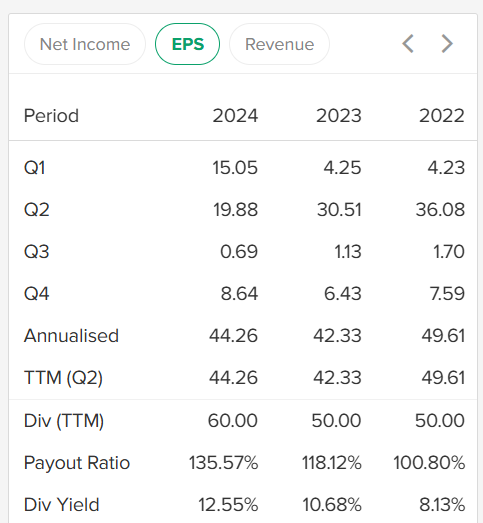Click the 2023 column header
This screenshot has height=523, width=483.
pos(339,116)
